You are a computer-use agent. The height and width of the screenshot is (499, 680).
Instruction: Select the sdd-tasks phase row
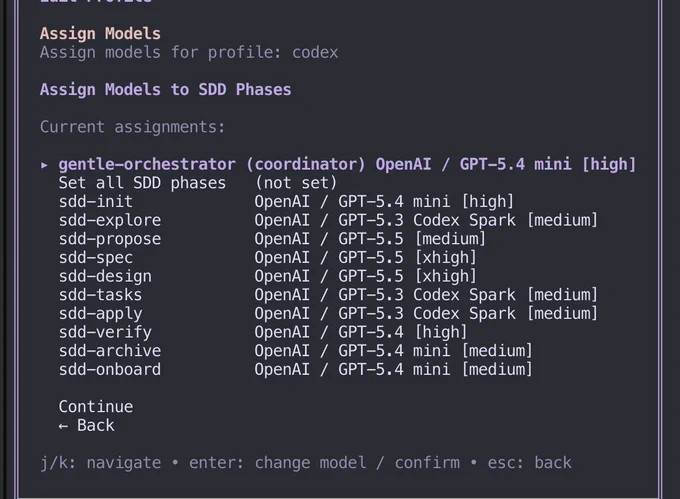click(328, 295)
